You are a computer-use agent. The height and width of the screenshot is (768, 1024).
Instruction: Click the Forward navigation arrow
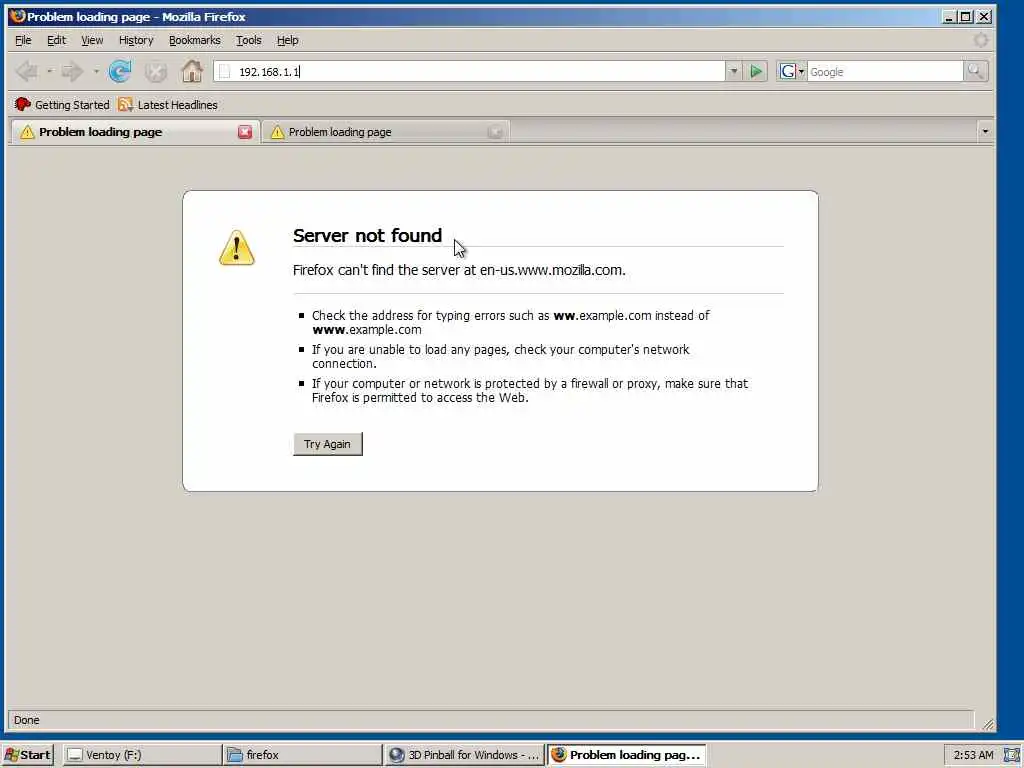[72, 71]
